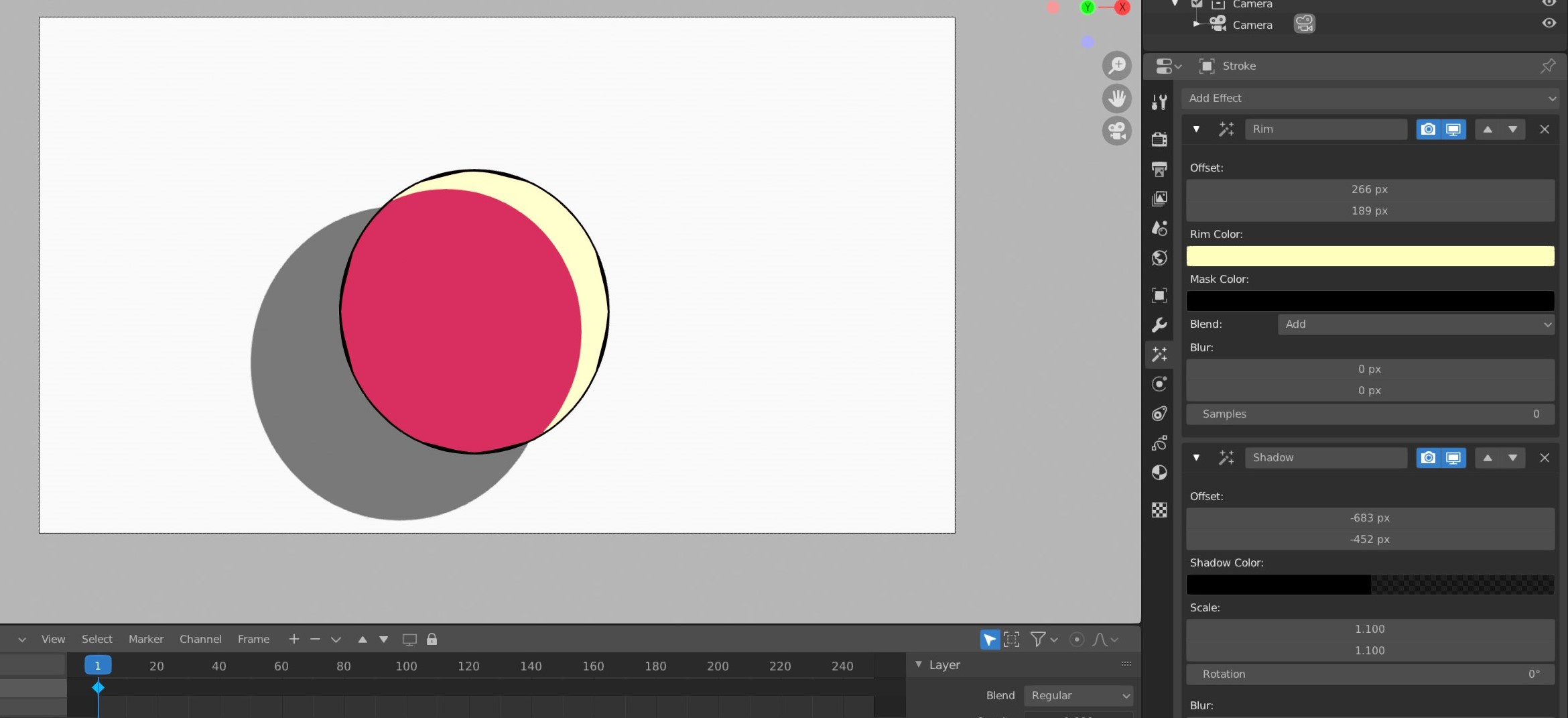This screenshot has width=1568, height=718.
Task: Open the properties editor type dropdown
Action: (1169, 66)
